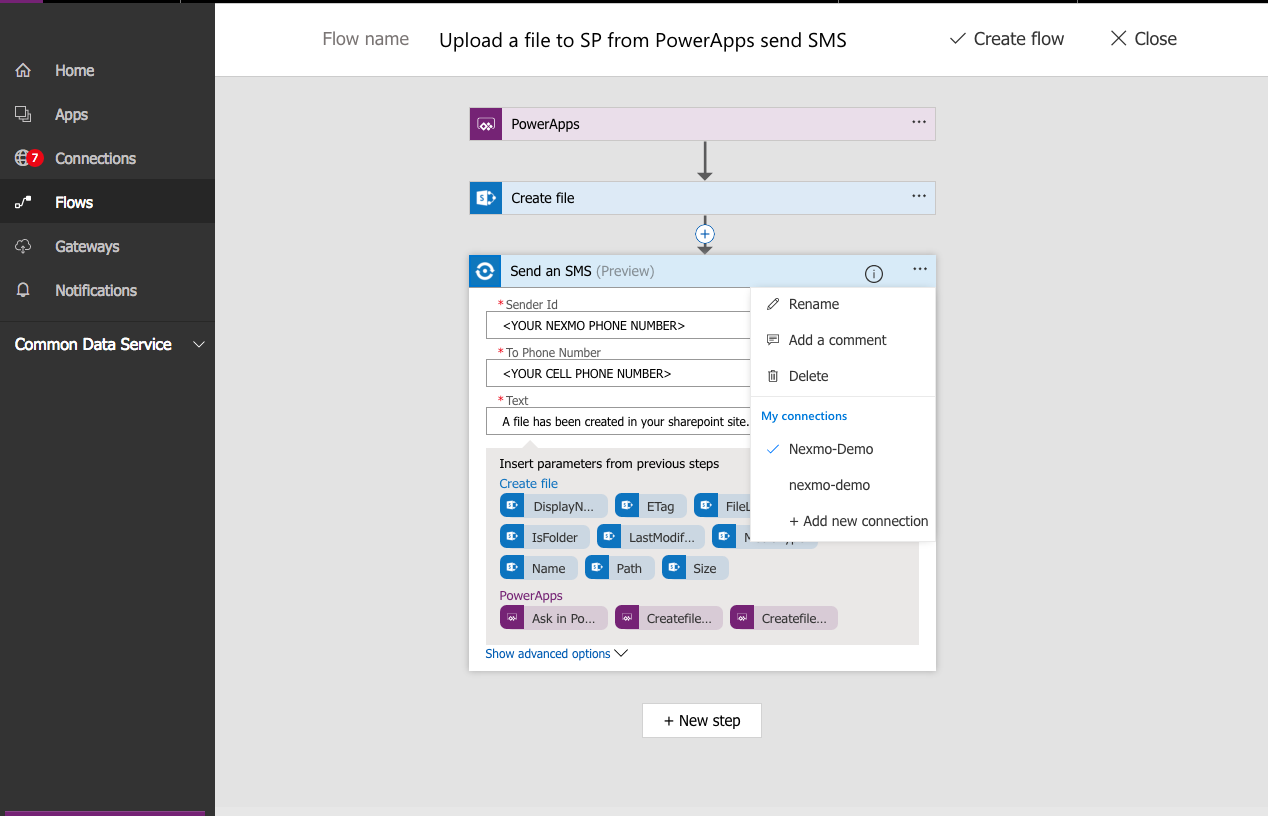Click the New step button

pyautogui.click(x=702, y=720)
